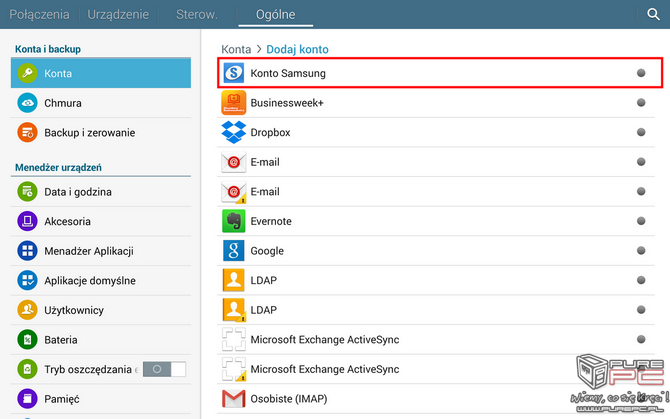
Task: Click the Chmura cloud icon
Action: (27, 103)
